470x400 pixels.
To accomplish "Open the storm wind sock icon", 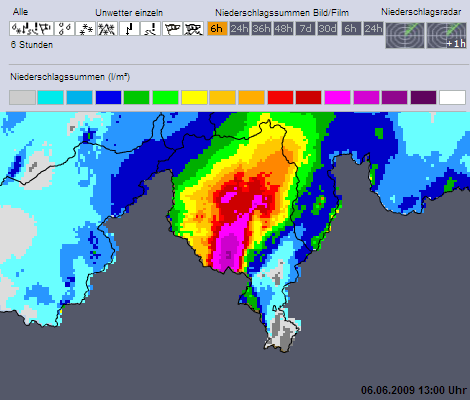I will (194, 29).
